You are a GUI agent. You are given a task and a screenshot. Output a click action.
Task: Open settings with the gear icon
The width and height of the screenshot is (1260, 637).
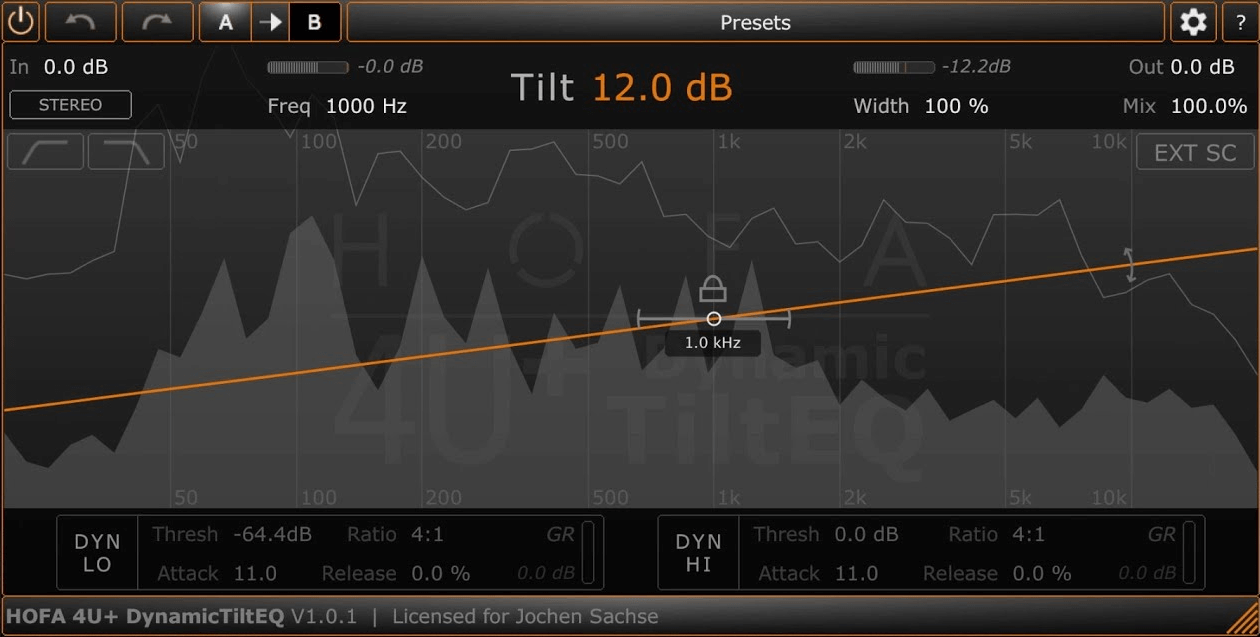1193,22
